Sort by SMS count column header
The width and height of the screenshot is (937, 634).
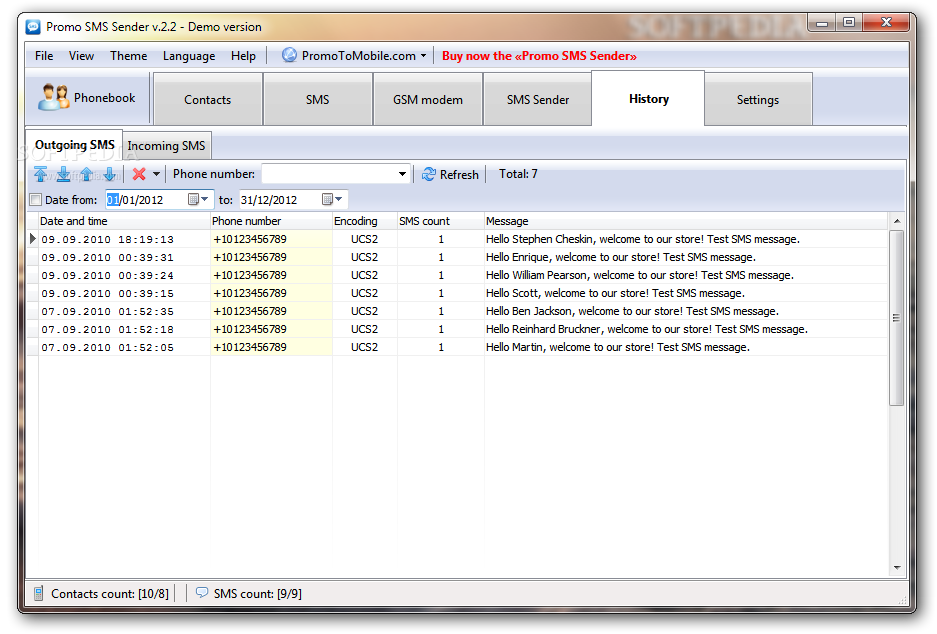click(x=440, y=221)
